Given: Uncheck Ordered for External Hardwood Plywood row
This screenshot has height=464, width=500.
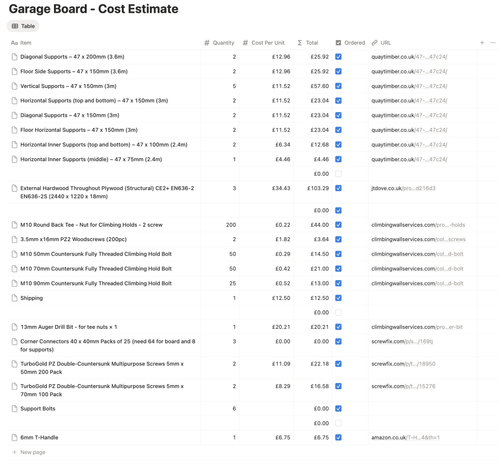Looking at the screenshot, I should (338, 188).
